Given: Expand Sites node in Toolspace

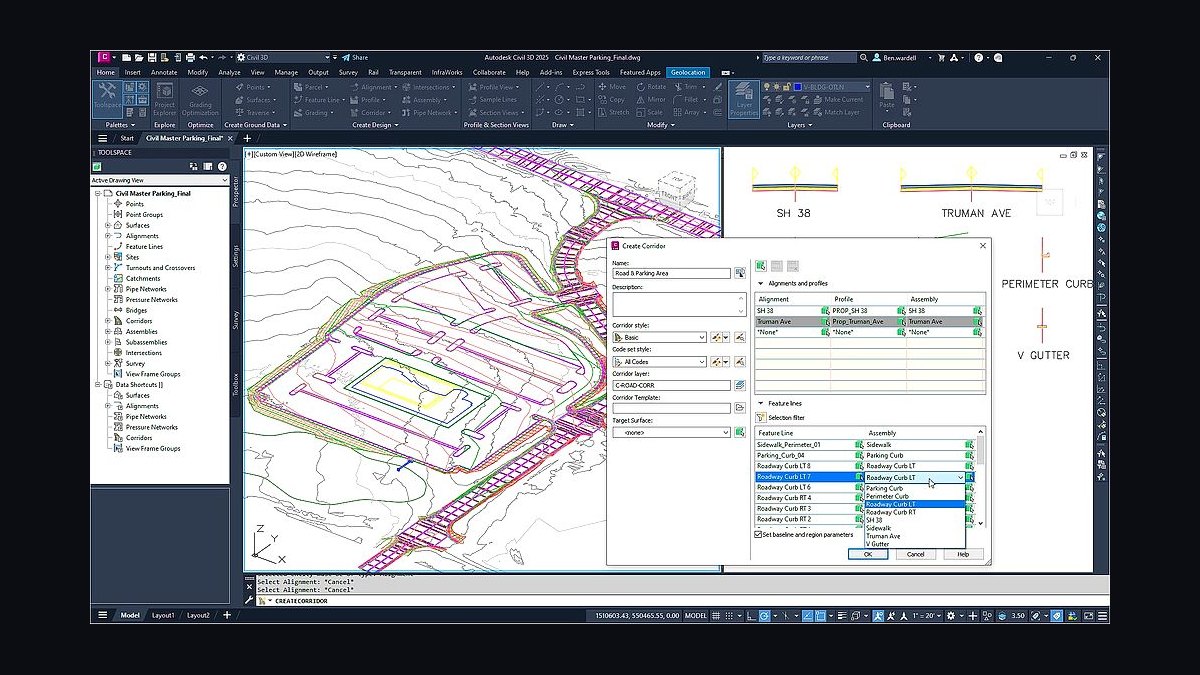Looking at the screenshot, I should tap(108, 257).
